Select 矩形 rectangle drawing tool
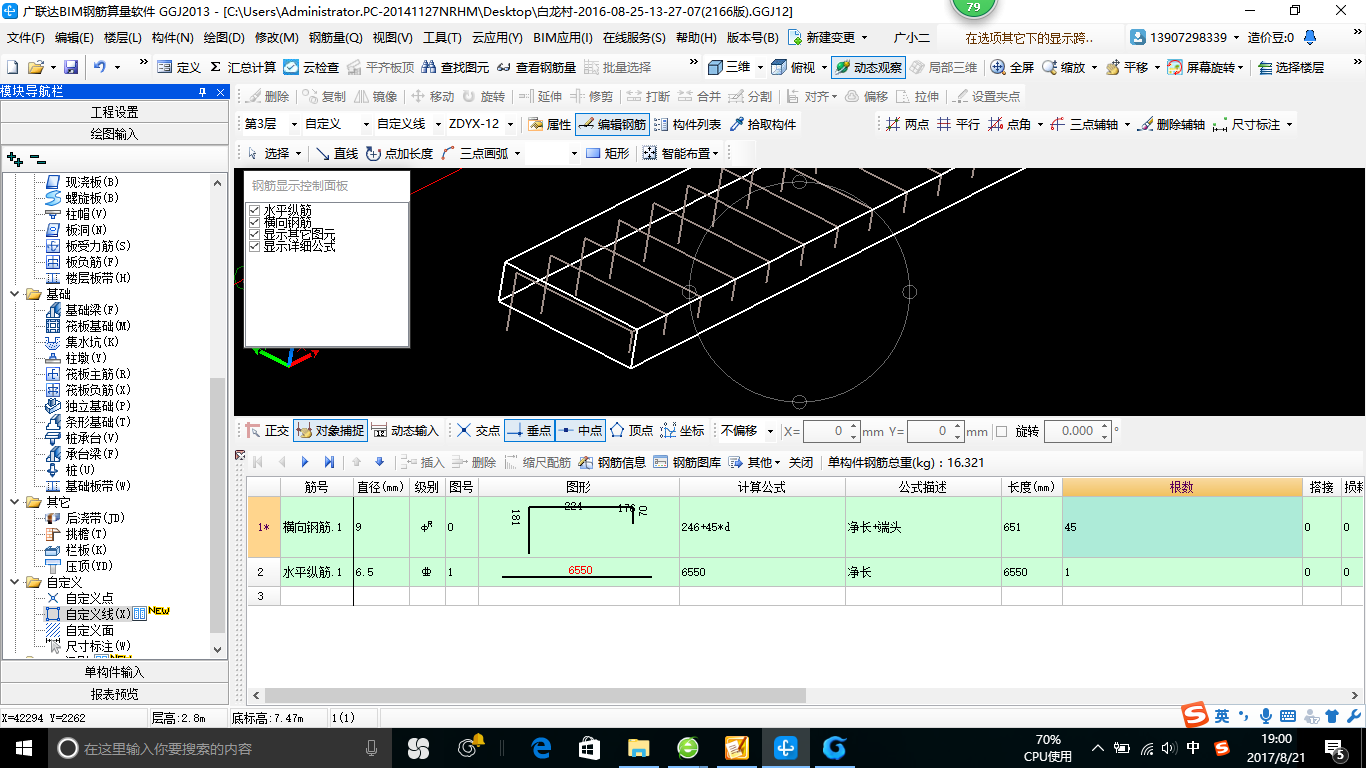Viewport: 1366px width, 768px height. 608,153
